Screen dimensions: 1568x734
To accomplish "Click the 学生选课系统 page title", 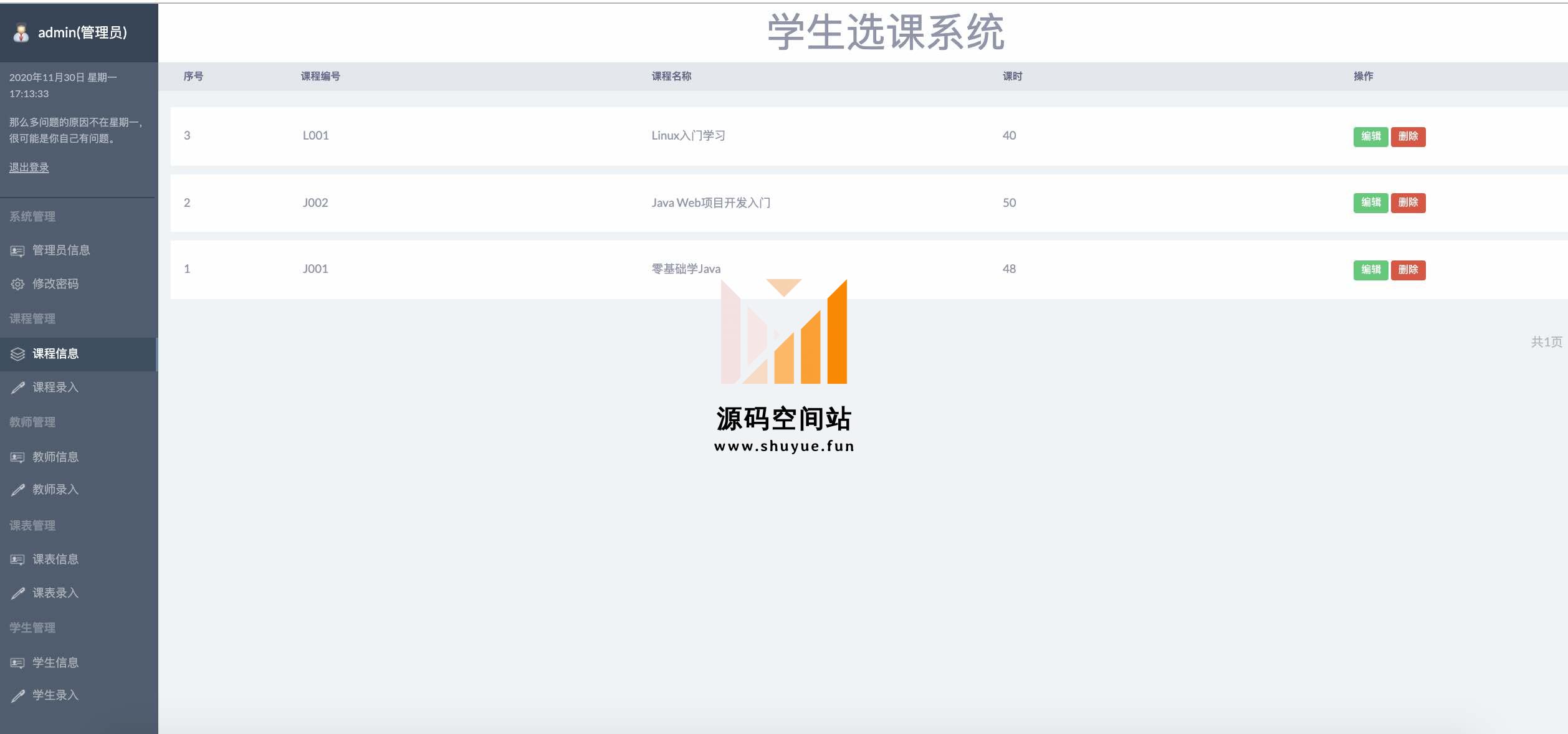I will (x=886, y=32).
